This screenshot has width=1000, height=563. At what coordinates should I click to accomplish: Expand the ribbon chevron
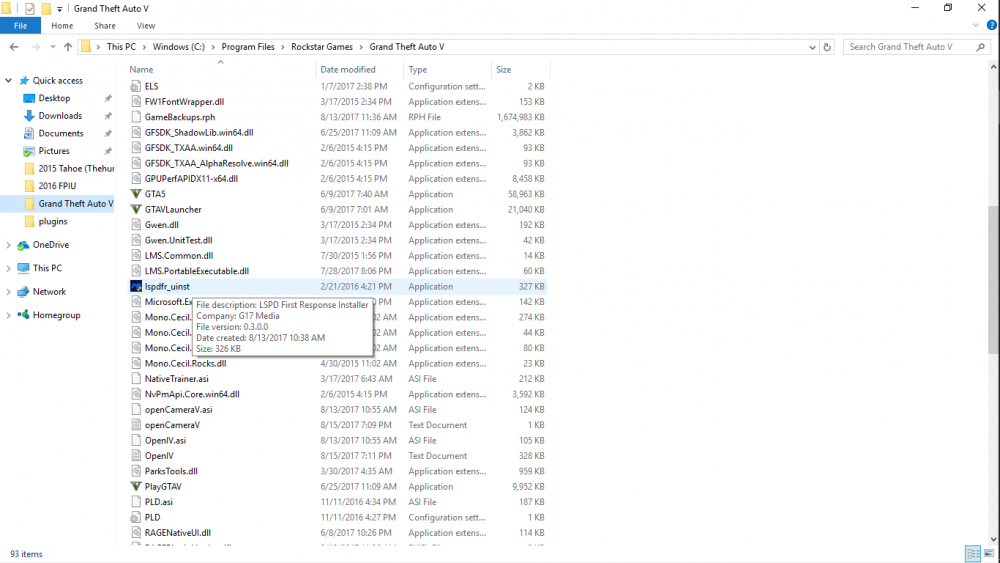pyautogui.click(x=976, y=26)
